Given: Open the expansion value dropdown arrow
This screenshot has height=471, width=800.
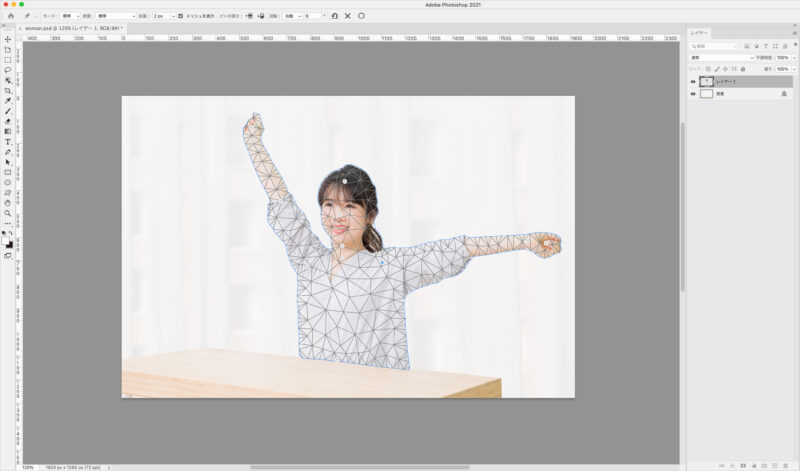Looking at the screenshot, I should click(x=173, y=16).
